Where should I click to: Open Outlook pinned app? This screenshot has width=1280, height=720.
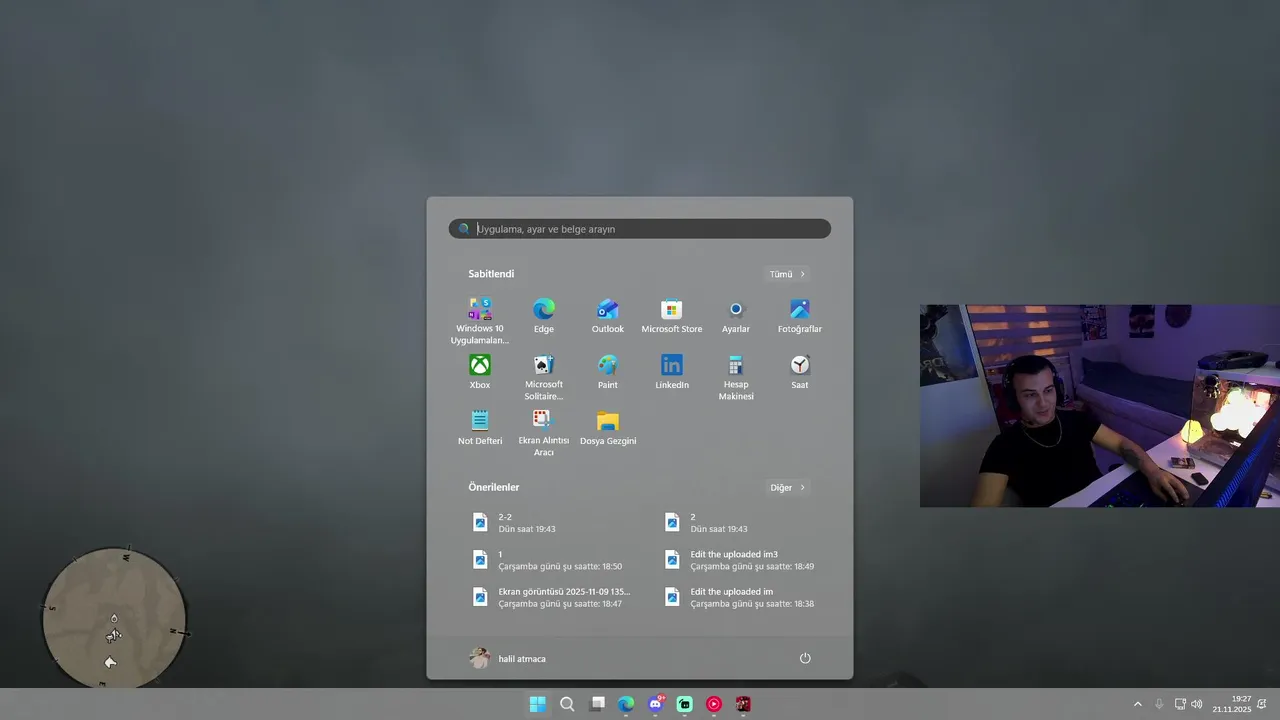(x=608, y=316)
